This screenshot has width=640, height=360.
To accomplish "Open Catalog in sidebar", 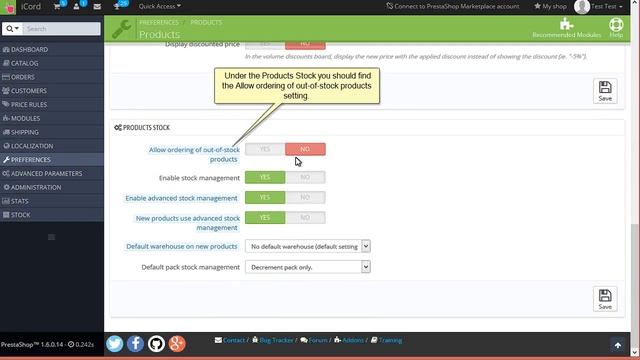I will [52, 63].
